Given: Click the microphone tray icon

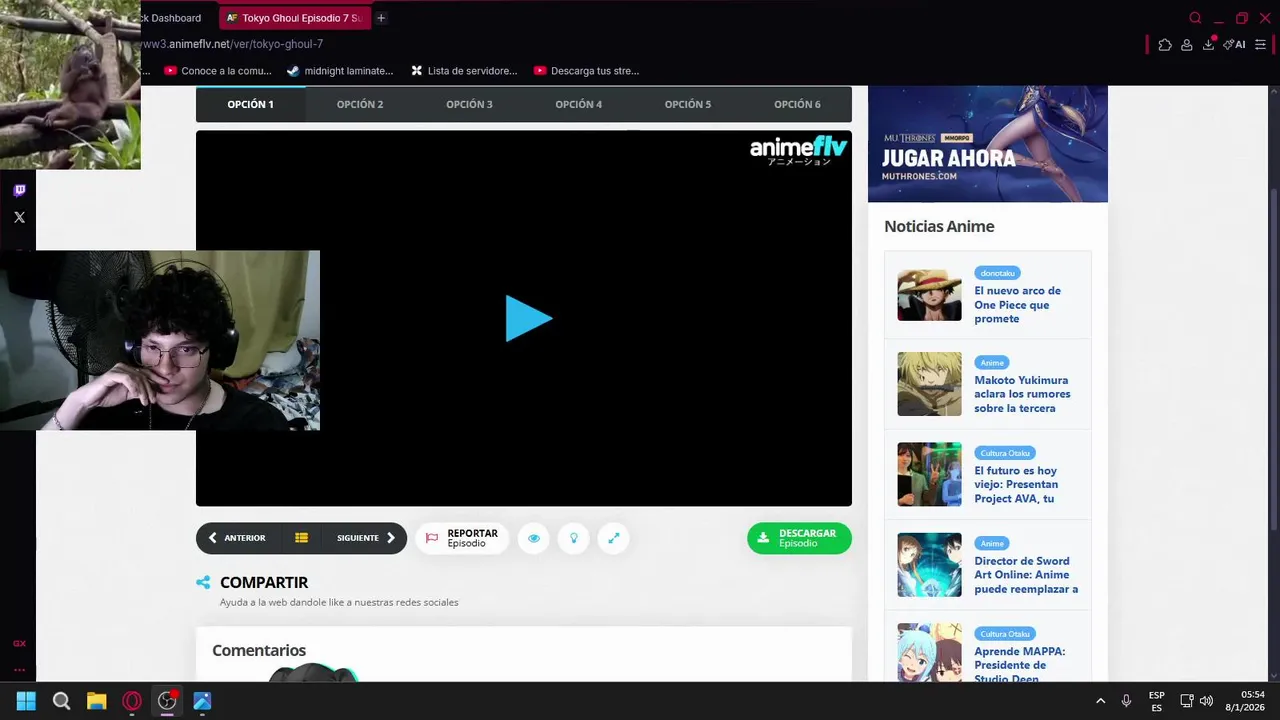Looking at the screenshot, I should coord(1126,701).
